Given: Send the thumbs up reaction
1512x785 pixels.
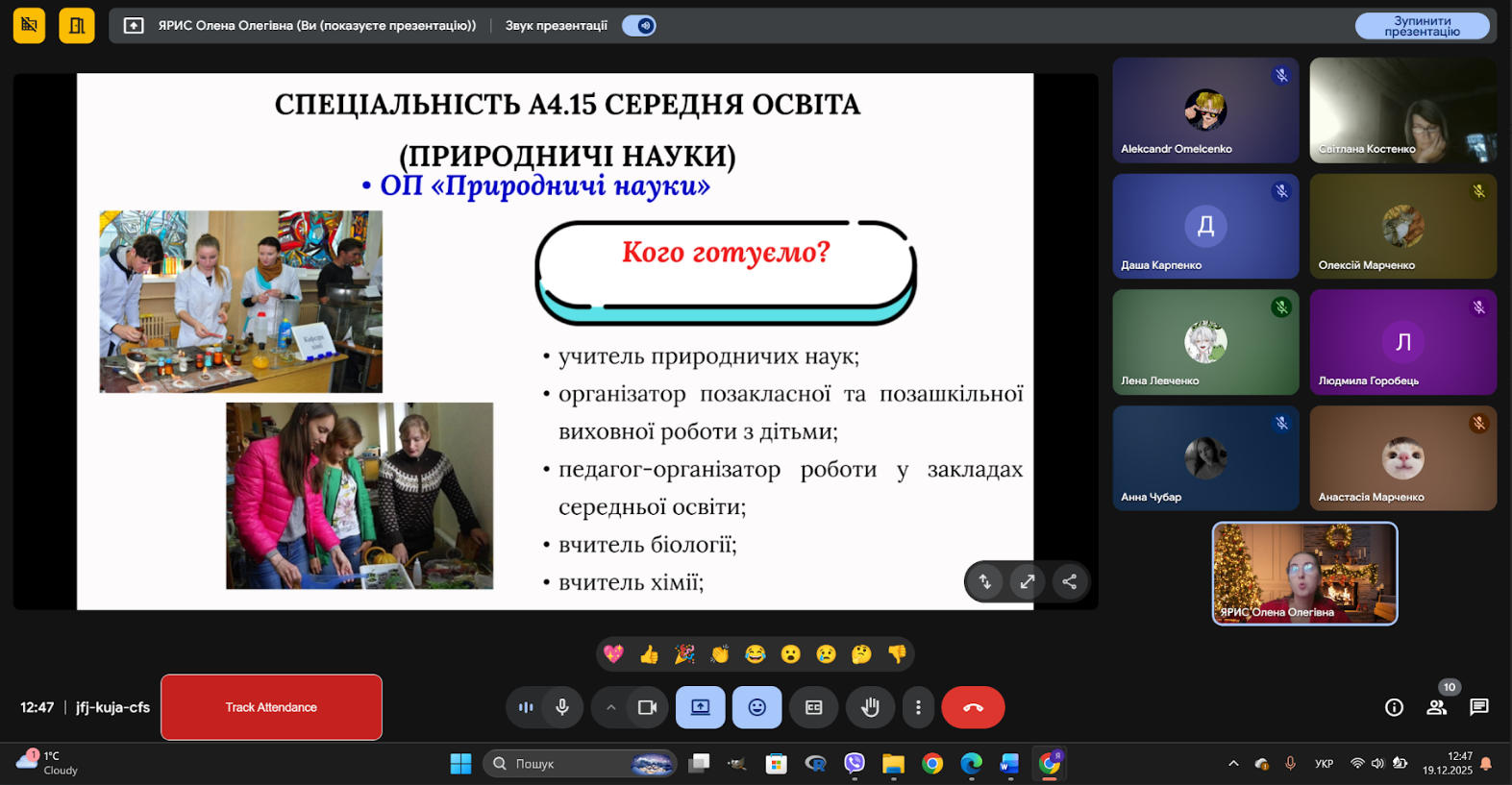Looking at the screenshot, I should click(x=649, y=654).
